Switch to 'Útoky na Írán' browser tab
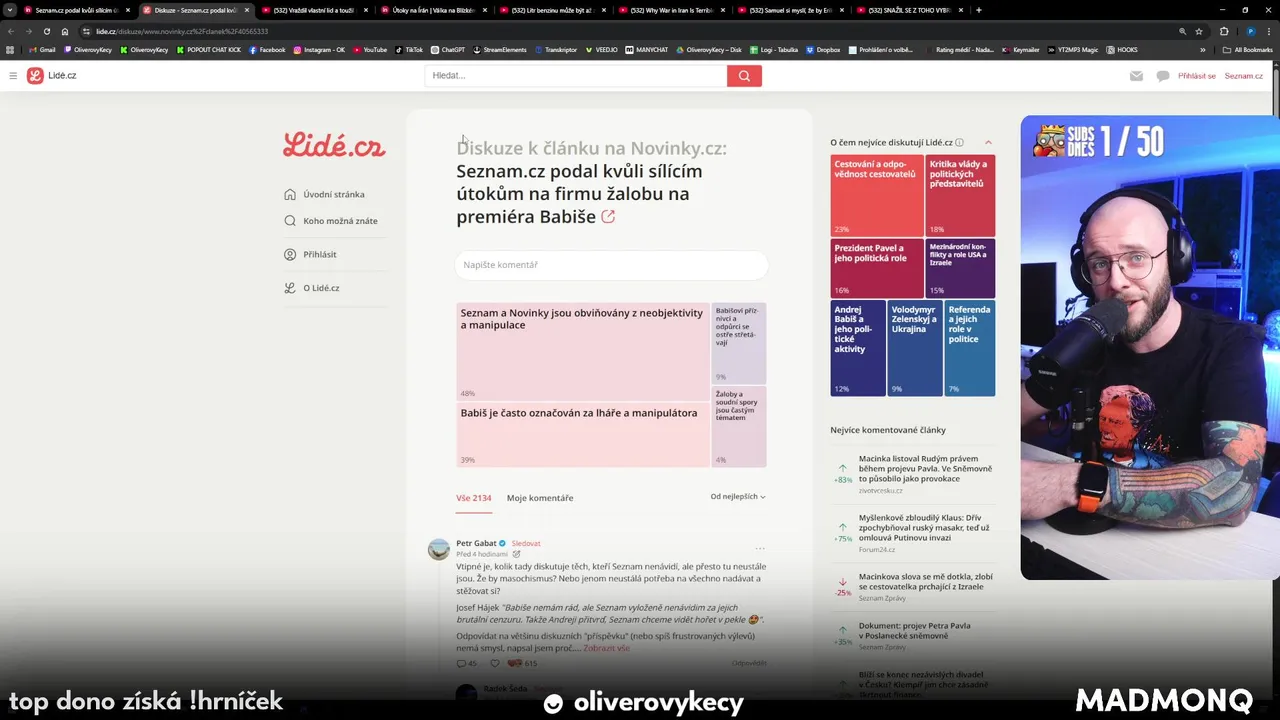 (x=433, y=10)
